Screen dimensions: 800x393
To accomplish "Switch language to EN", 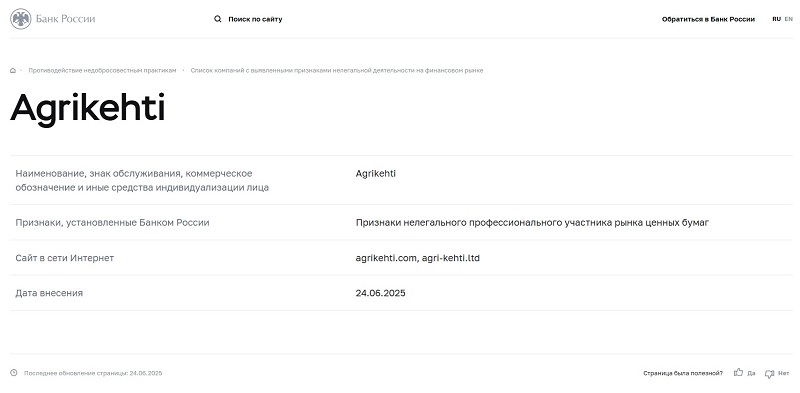I will 789,19.
